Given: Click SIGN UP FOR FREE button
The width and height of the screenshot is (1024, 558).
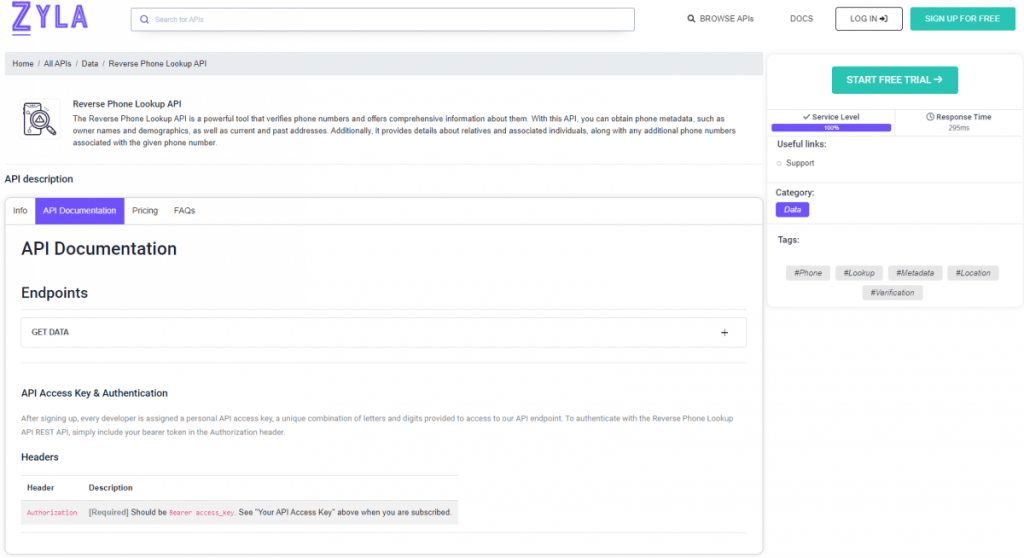Looking at the screenshot, I should coord(962,19).
